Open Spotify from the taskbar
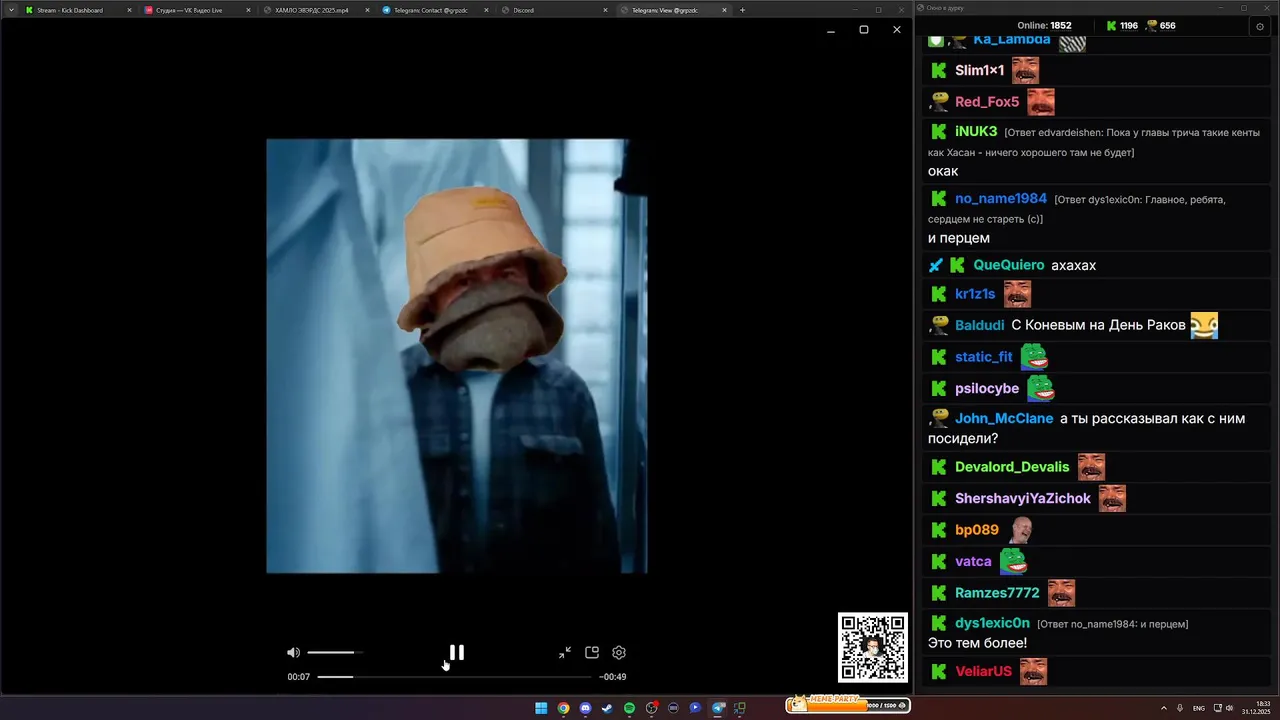 click(629, 708)
